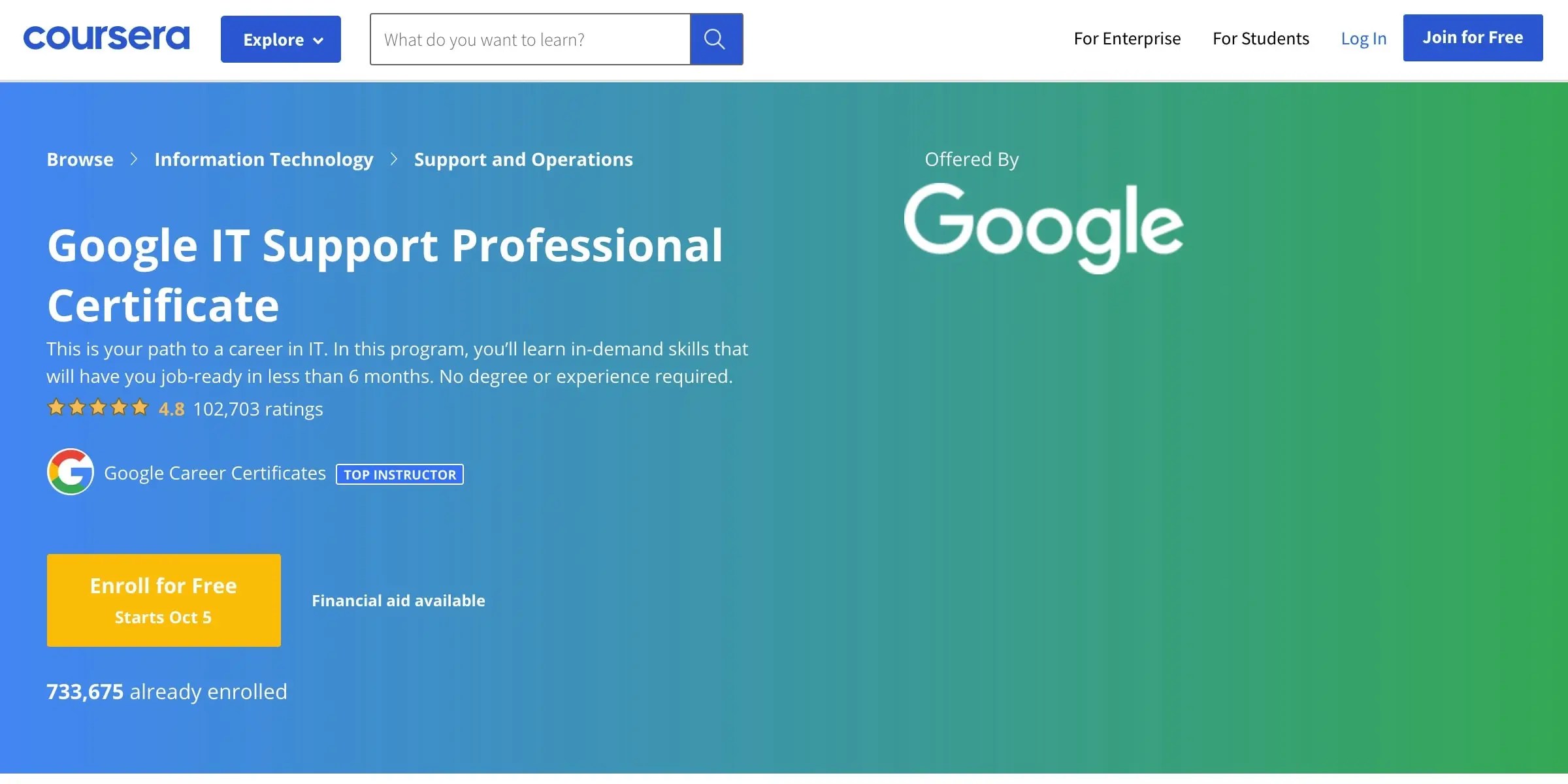Click the Coursera logo
The image size is (1568, 784).
click(x=106, y=38)
